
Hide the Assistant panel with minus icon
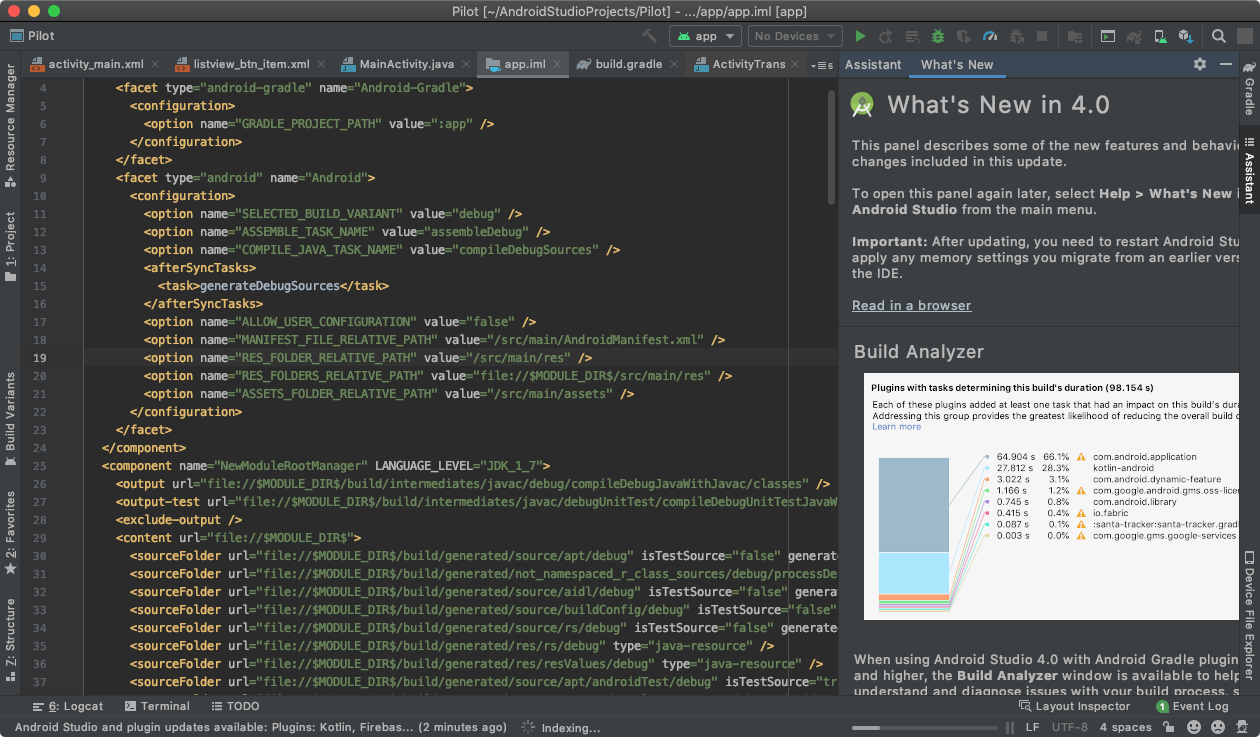pyautogui.click(x=1226, y=64)
